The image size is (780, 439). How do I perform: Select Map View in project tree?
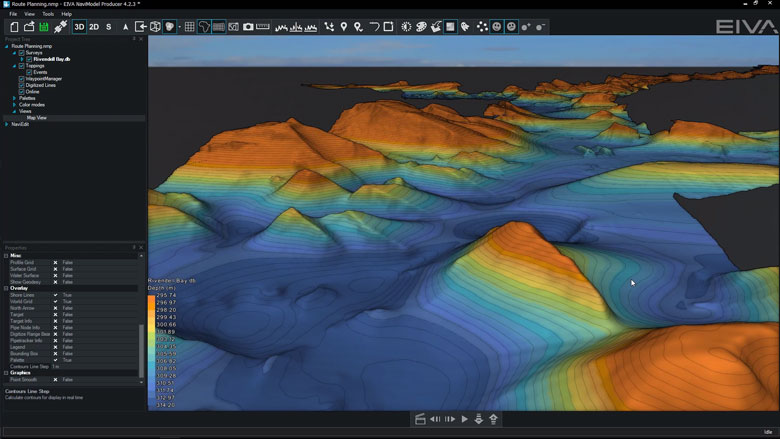click(36, 117)
